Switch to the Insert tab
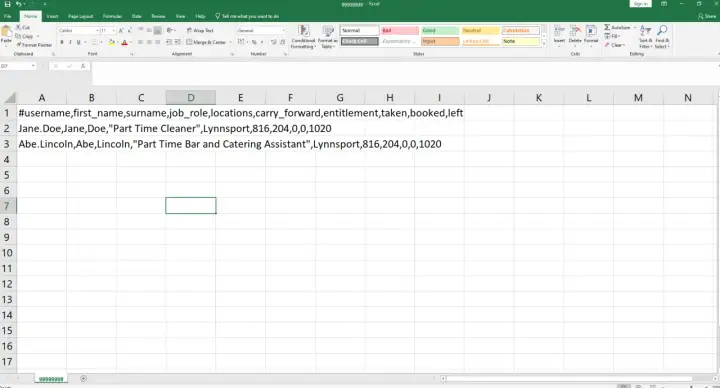720x388 pixels. [52, 16]
